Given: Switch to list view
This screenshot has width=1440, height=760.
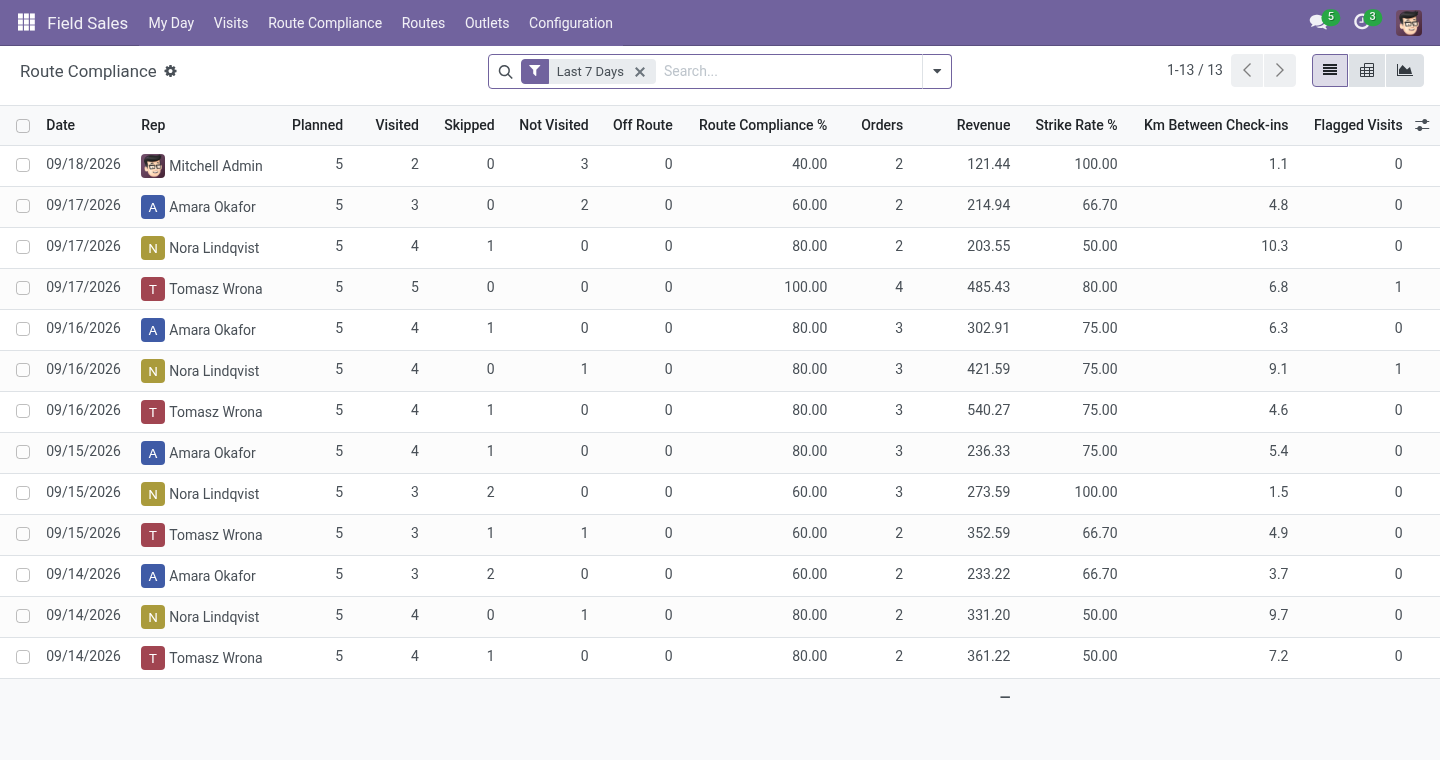Looking at the screenshot, I should point(1330,71).
